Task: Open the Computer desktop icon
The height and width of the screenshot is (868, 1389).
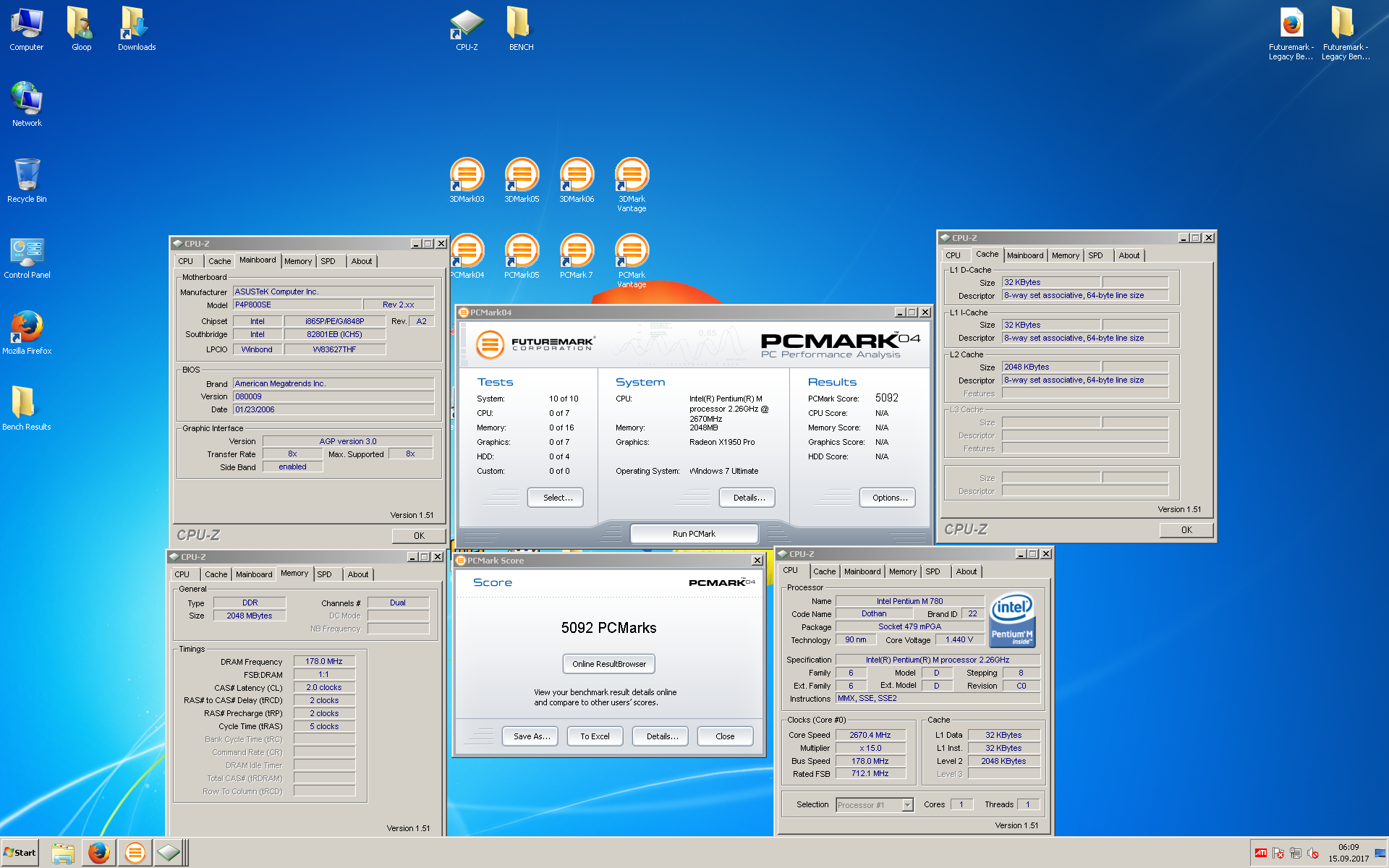Action: 27,29
